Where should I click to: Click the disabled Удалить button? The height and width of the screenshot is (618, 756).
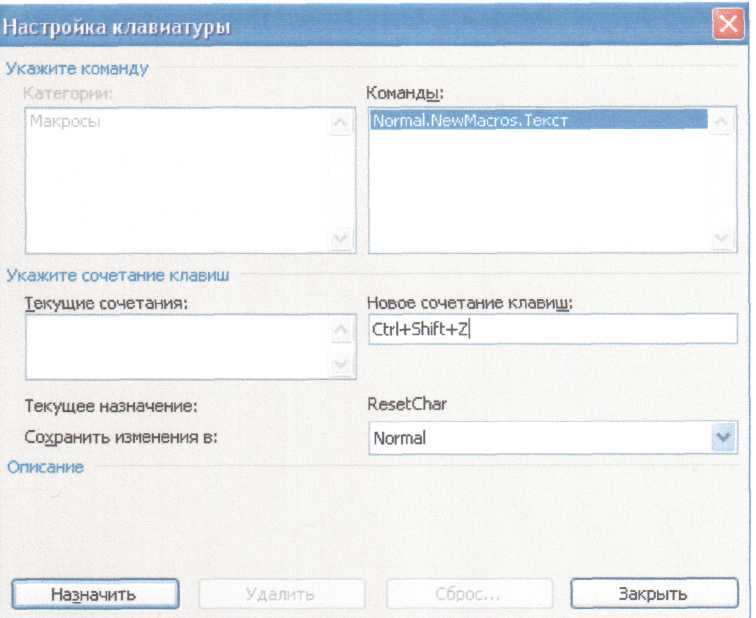pos(282,594)
